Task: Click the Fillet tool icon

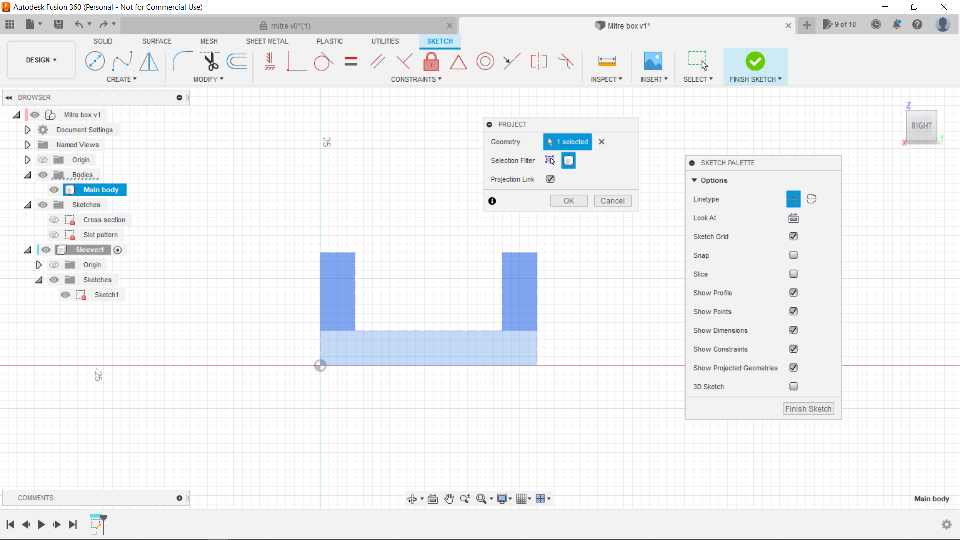Action: pyautogui.click(x=183, y=61)
